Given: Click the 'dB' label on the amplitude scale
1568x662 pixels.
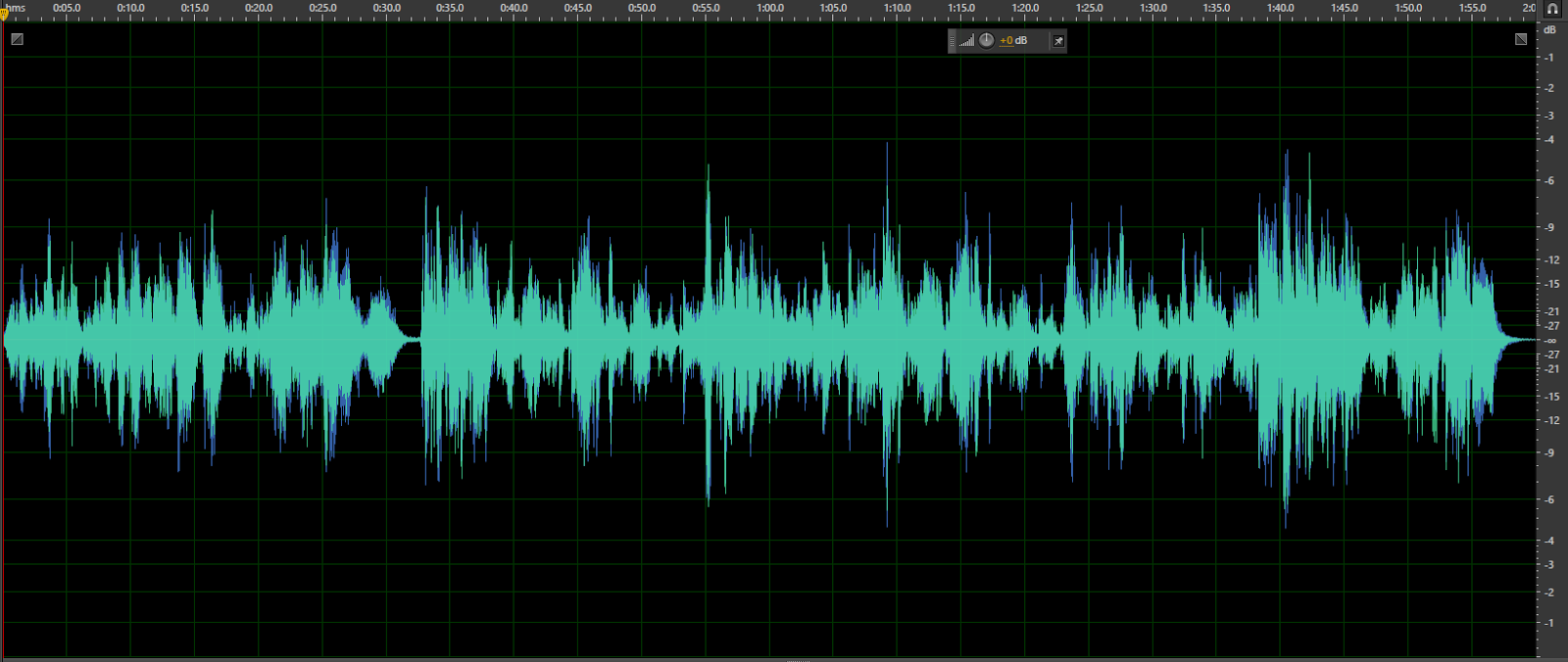Looking at the screenshot, I should (x=1549, y=29).
